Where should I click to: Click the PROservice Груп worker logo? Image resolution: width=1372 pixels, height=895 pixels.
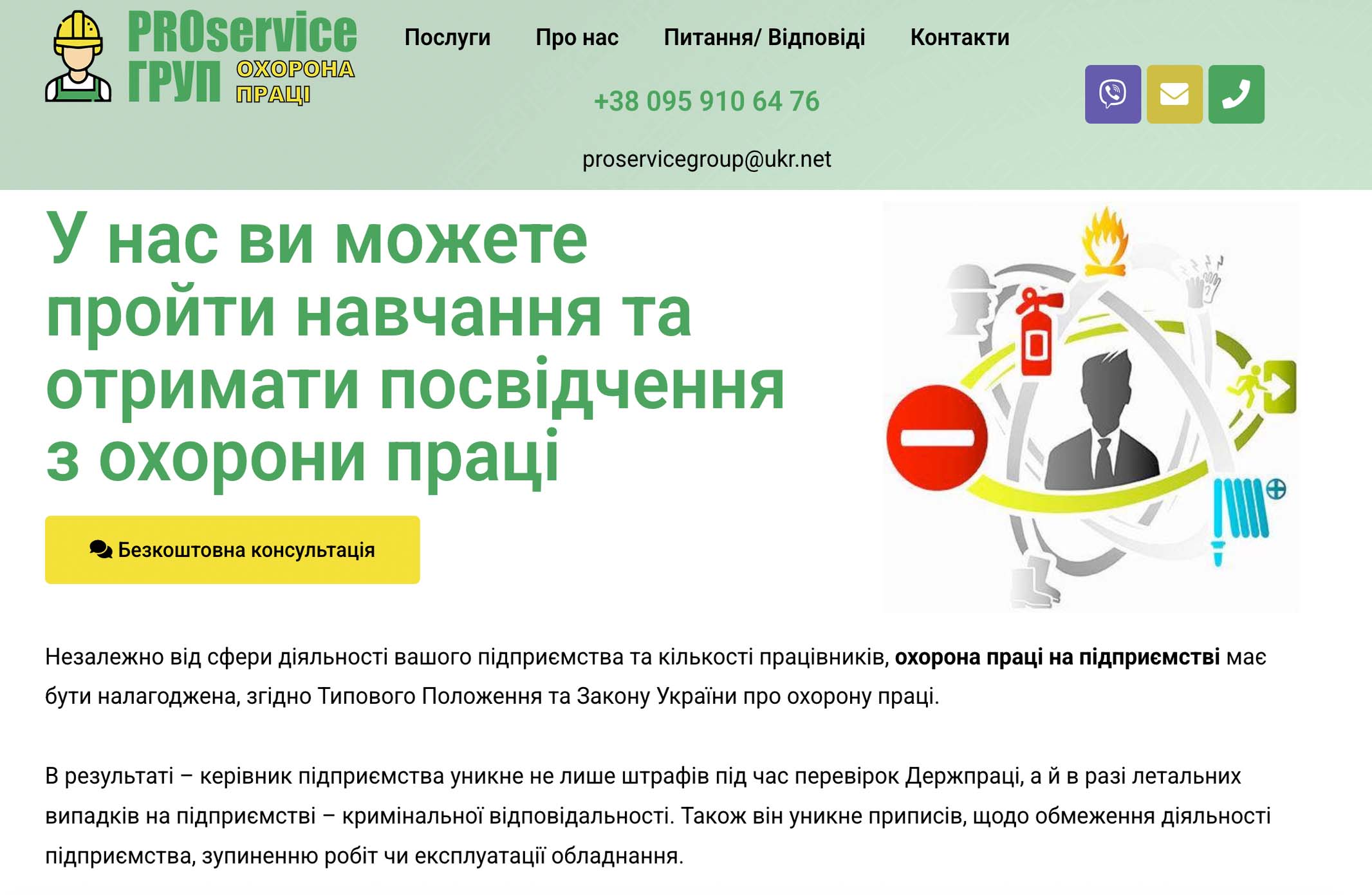[x=78, y=57]
